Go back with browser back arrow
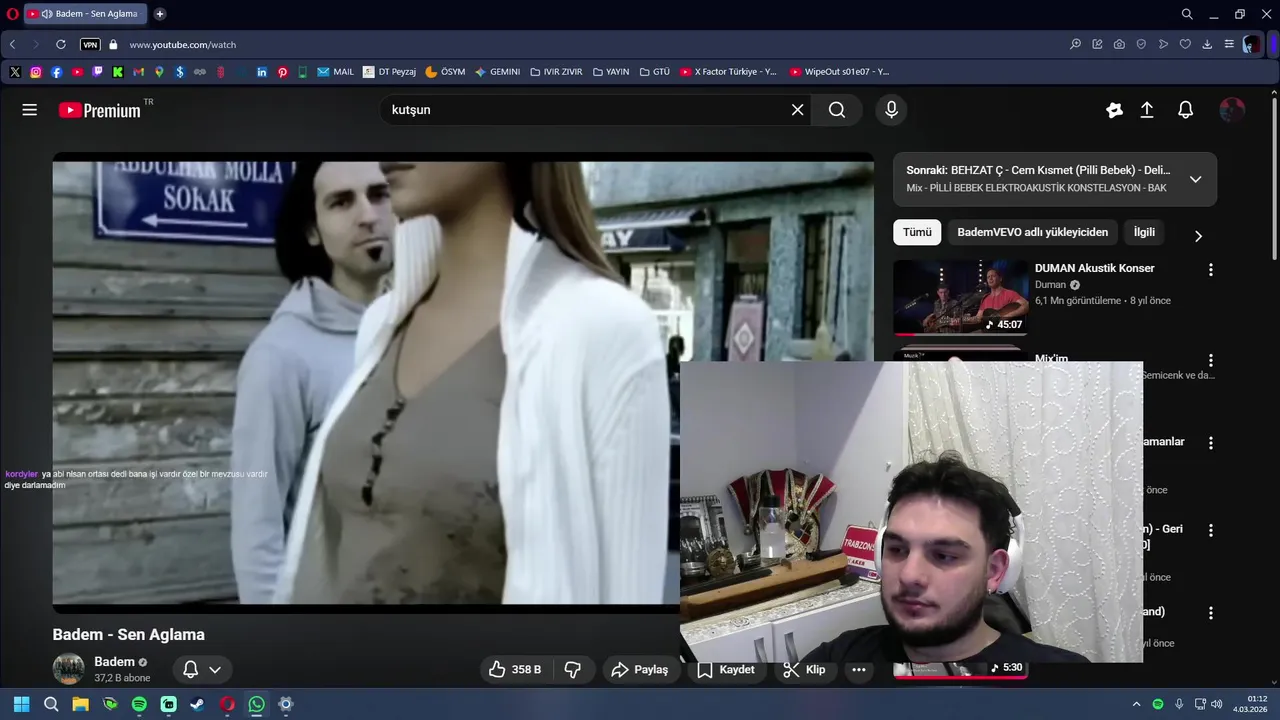The height and width of the screenshot is (720, 1280). 12,45
